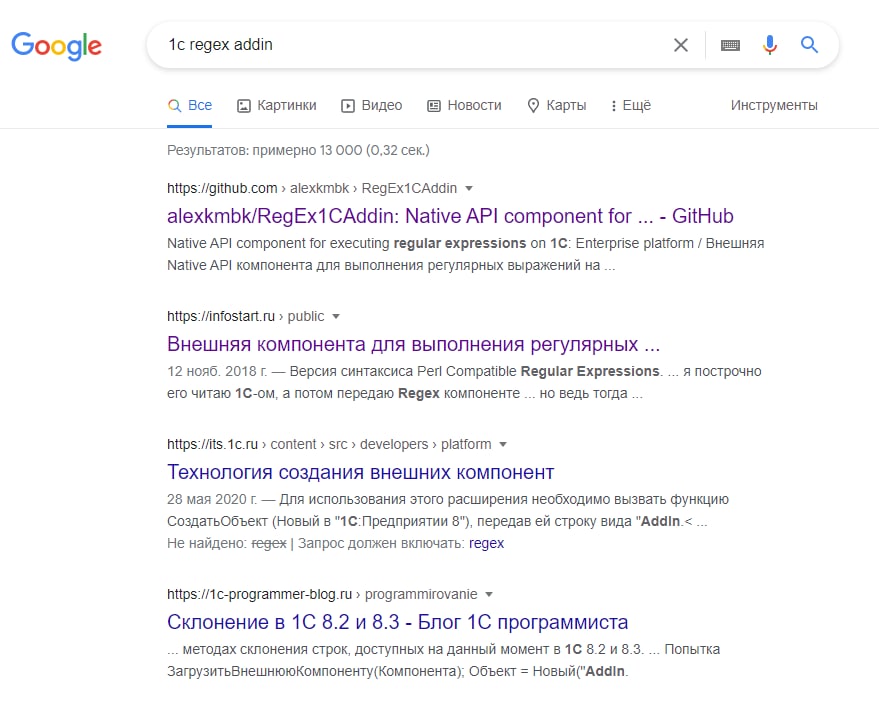Click the Google logo
Image resolution: width=879 pixels, height=705 pixels.
click(x=57, y=45)
